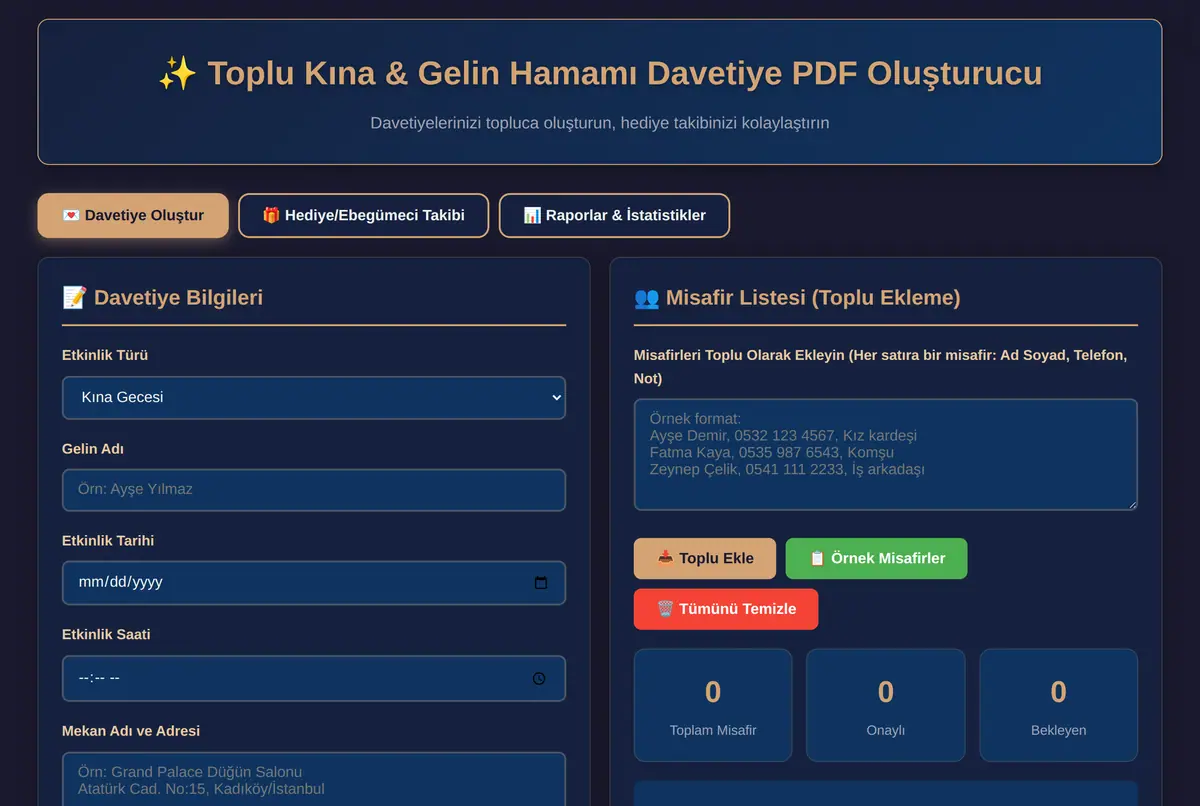This screenshot has width=1200, height=806.
Task: Open Hediye/Ebegümeci Takibi tab
Action: (363, 215)
